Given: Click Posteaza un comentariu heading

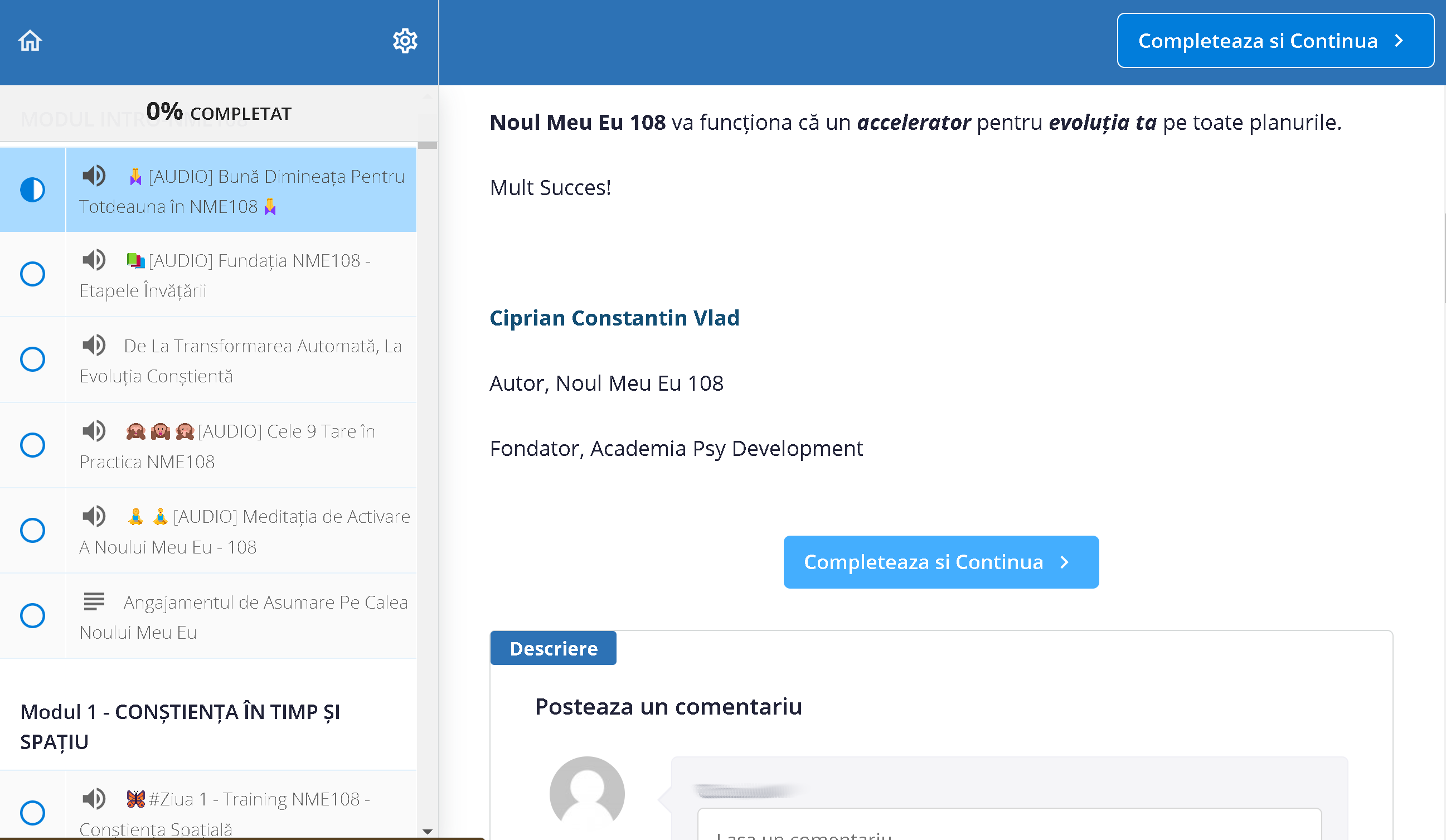Looking at the screenshot, I should (668, 707).
